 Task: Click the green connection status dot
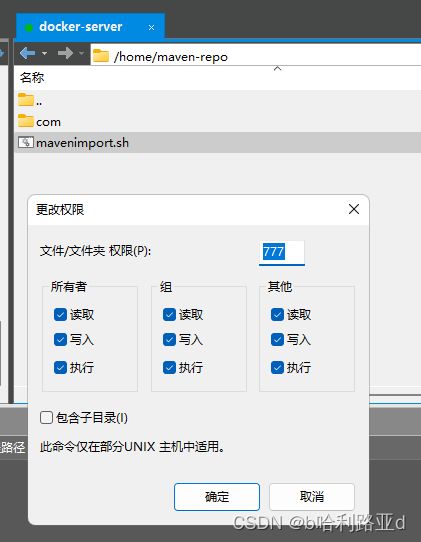pyautogui.click(x=29, y=27)
